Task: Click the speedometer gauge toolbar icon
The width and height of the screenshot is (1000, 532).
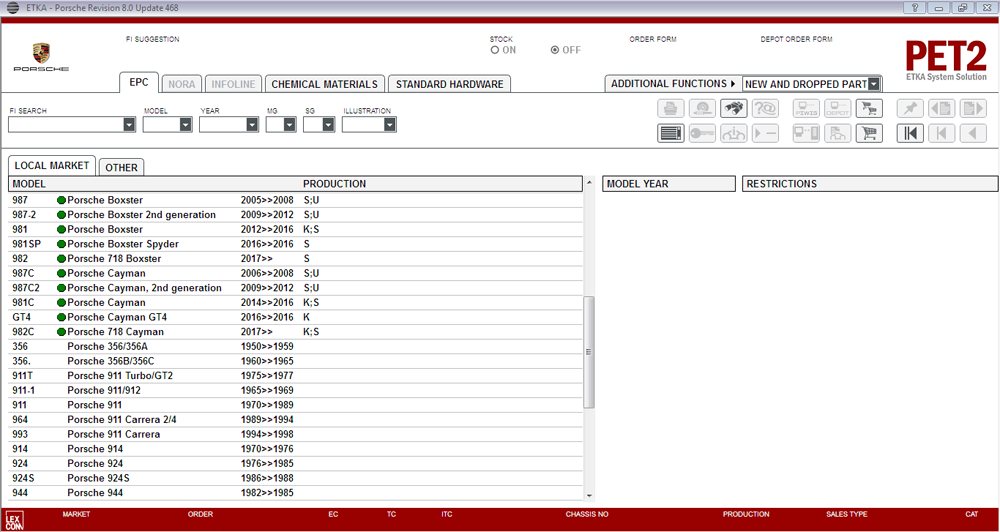Action: [x=702, y=109]
